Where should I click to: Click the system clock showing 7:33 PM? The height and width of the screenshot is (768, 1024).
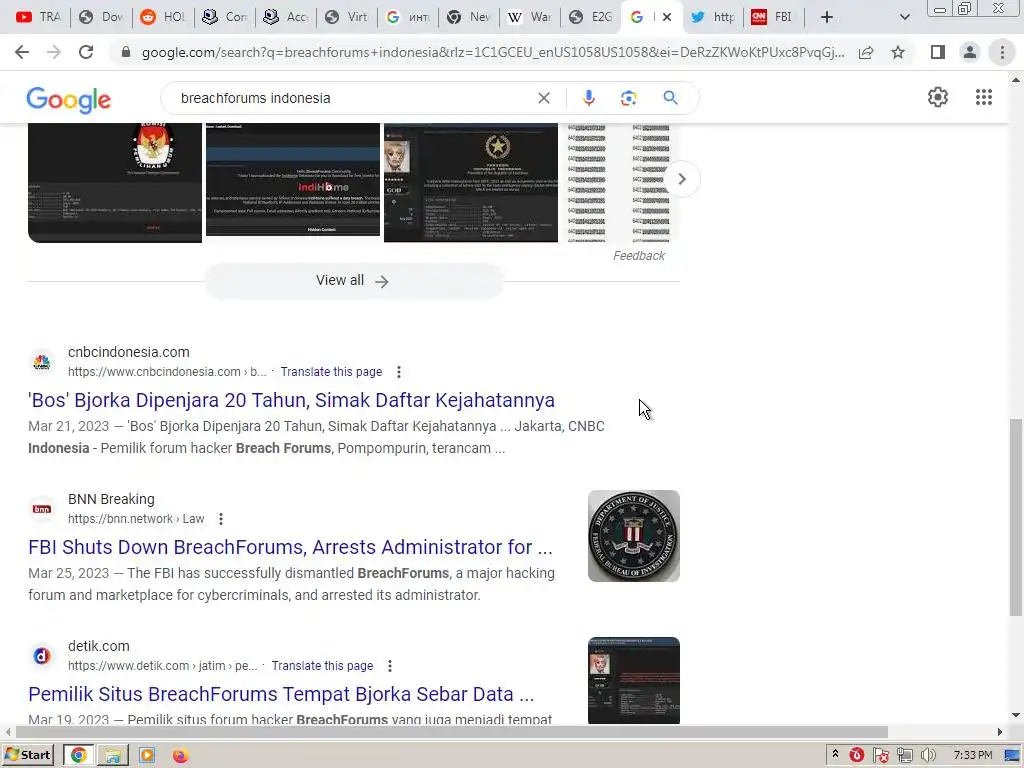point(973,755)
